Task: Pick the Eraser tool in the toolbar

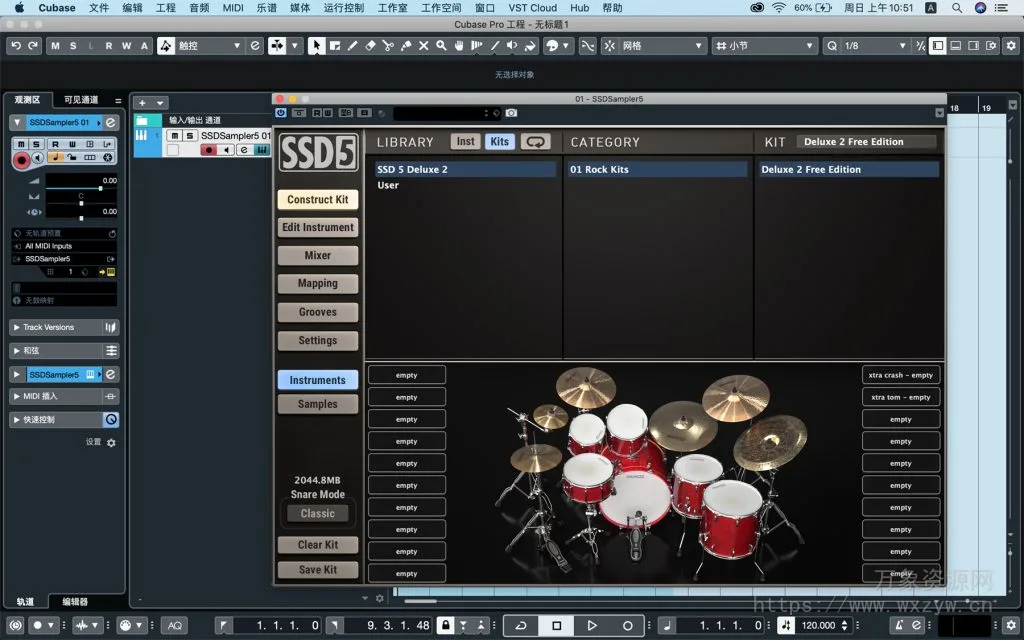Action: 371,46
